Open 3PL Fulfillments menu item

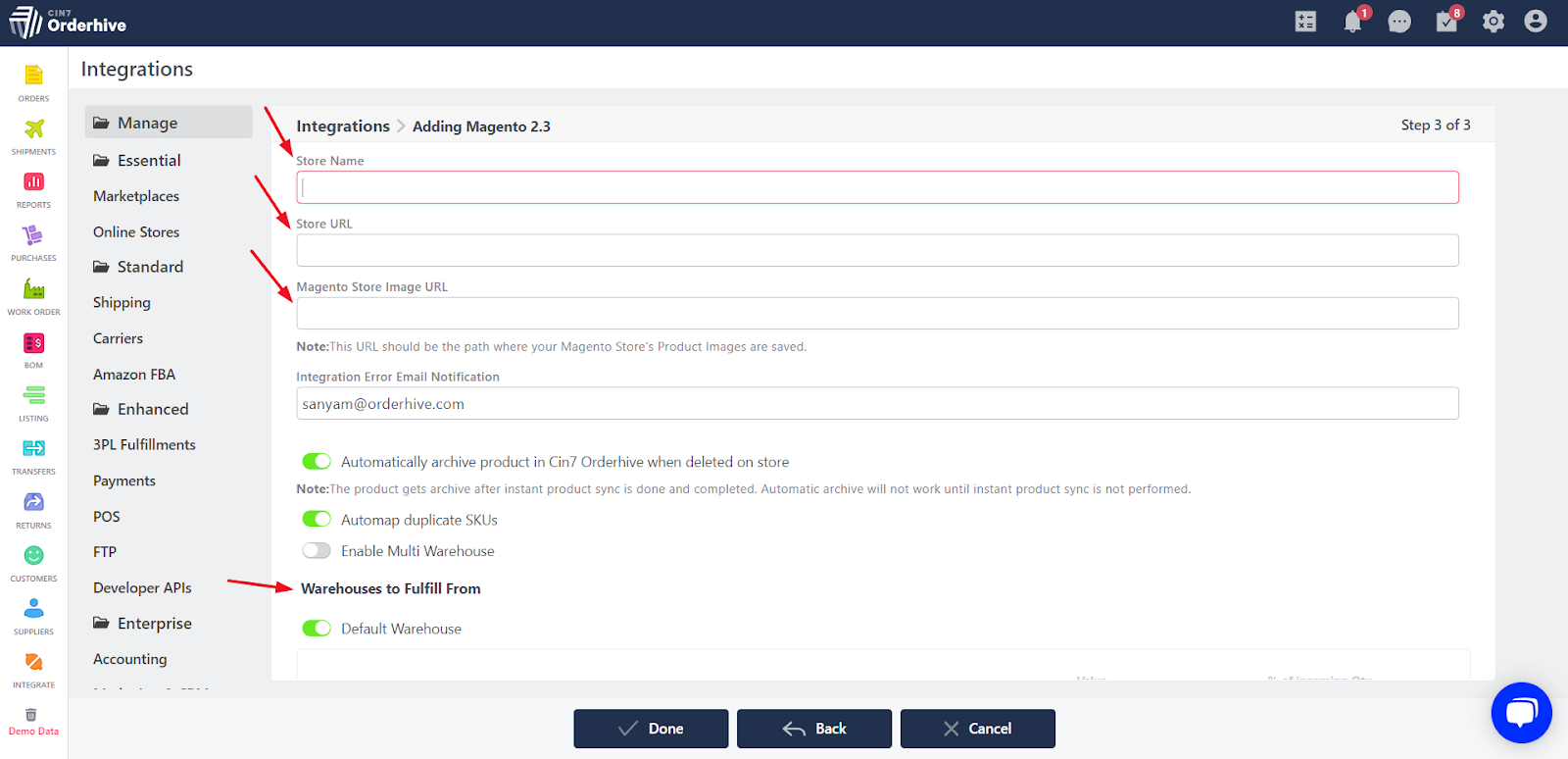point(144,444)
